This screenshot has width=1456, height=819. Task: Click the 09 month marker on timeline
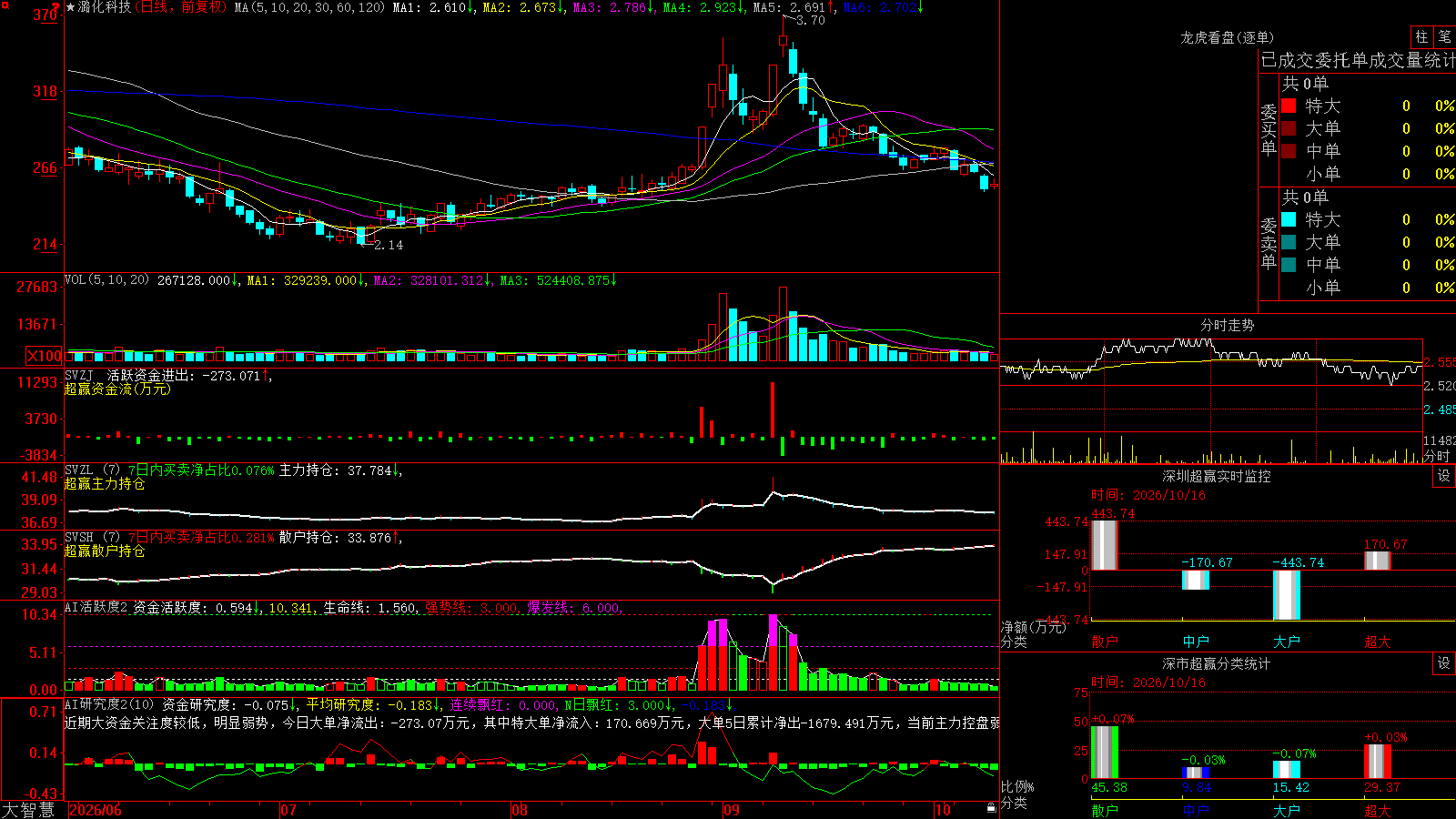(x=731, y=810)
